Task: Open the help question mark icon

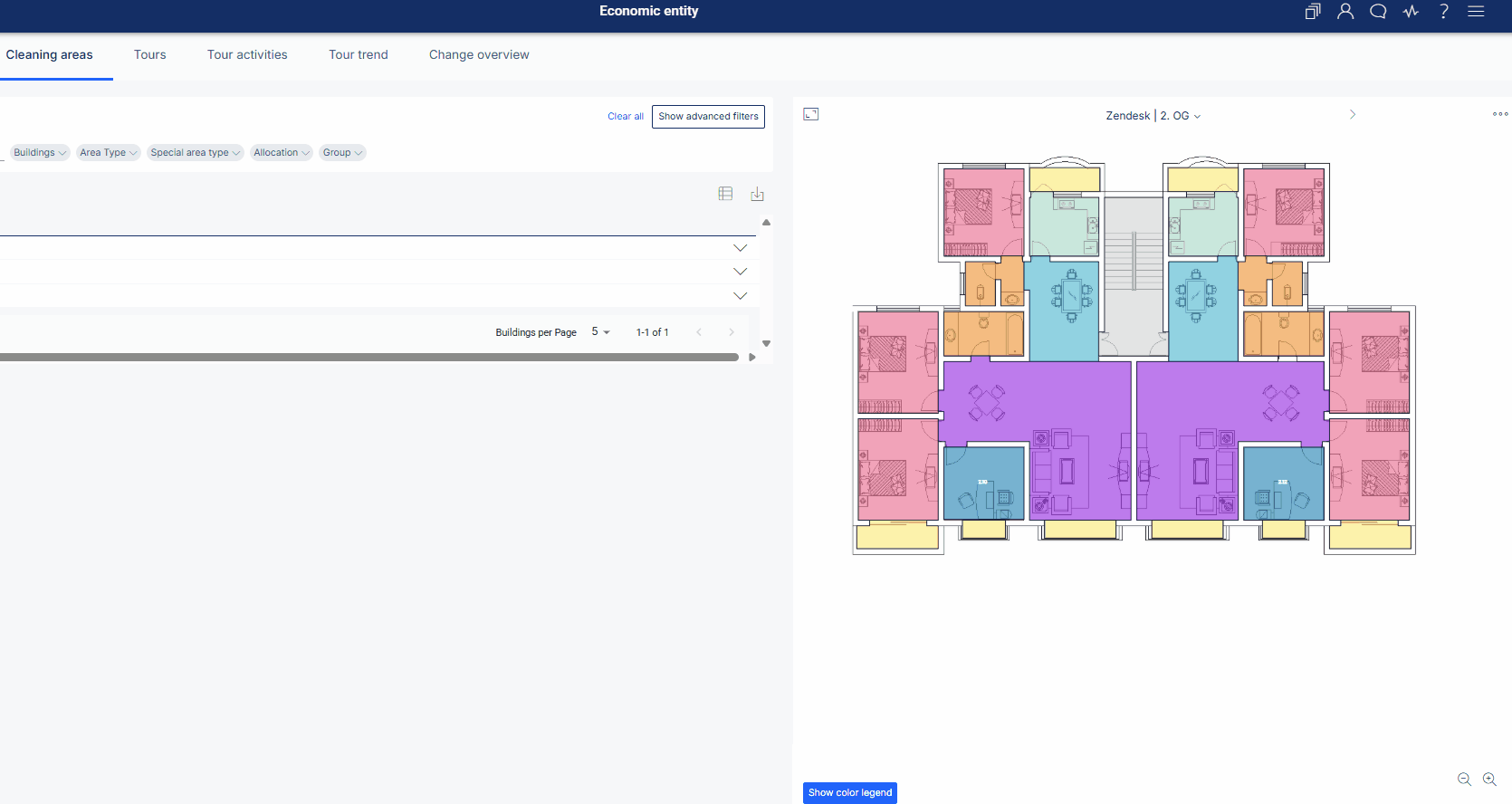Action: [x=1444, y=12]
